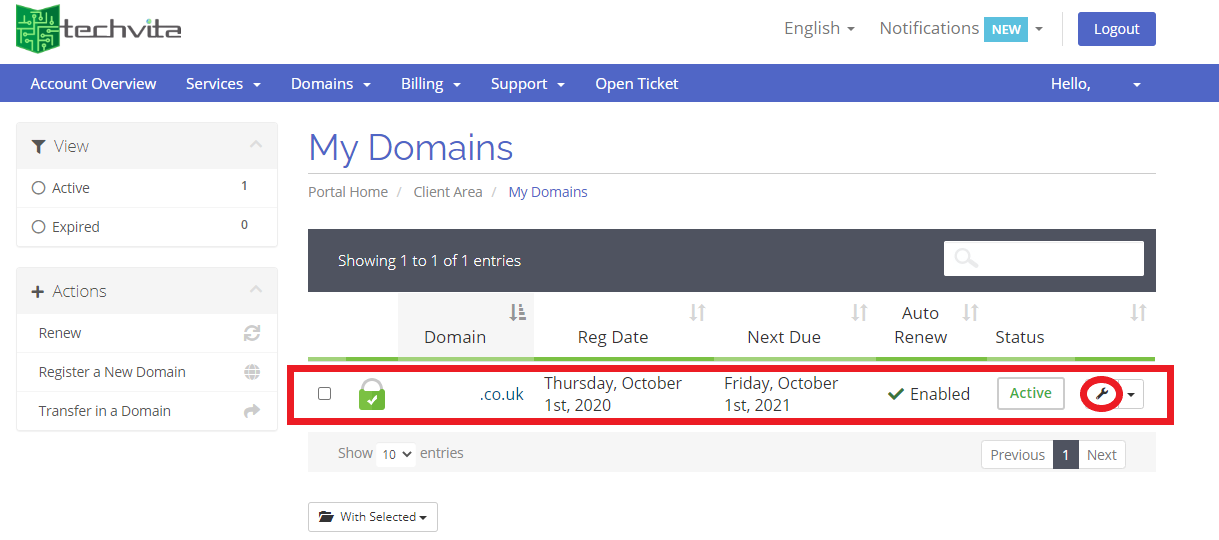Click the last column's sort arrows
The image size is (1219, 540).
tap(1138, 313)
